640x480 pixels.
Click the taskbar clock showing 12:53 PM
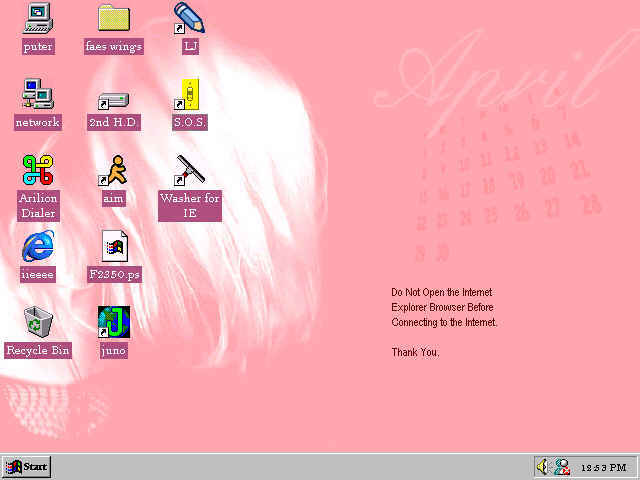click(x=604, y=467)
